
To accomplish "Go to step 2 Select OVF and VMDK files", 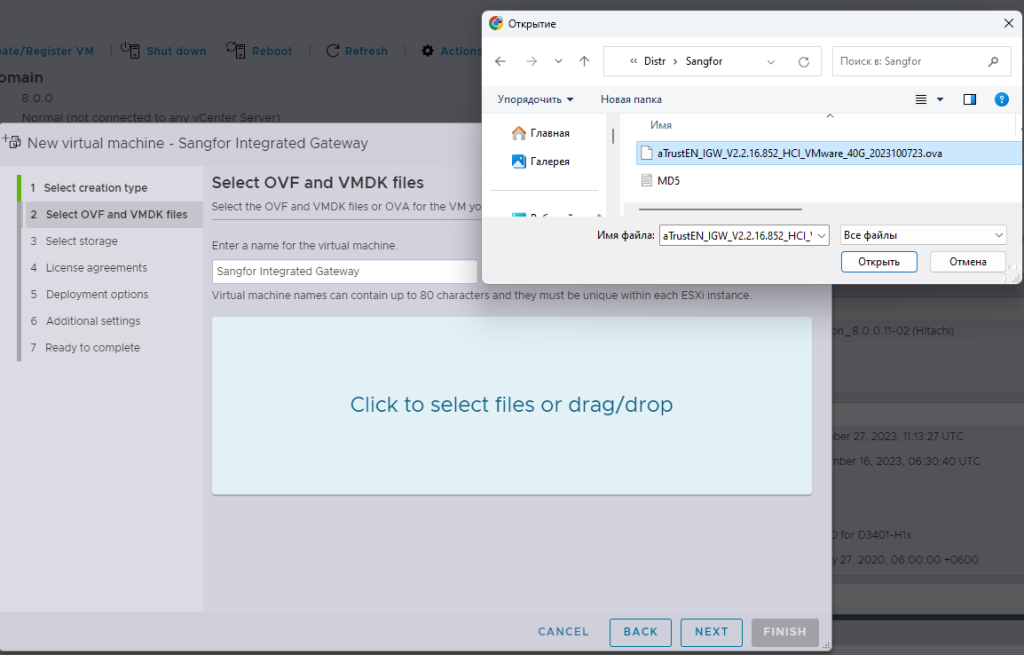I will point(114,214).
